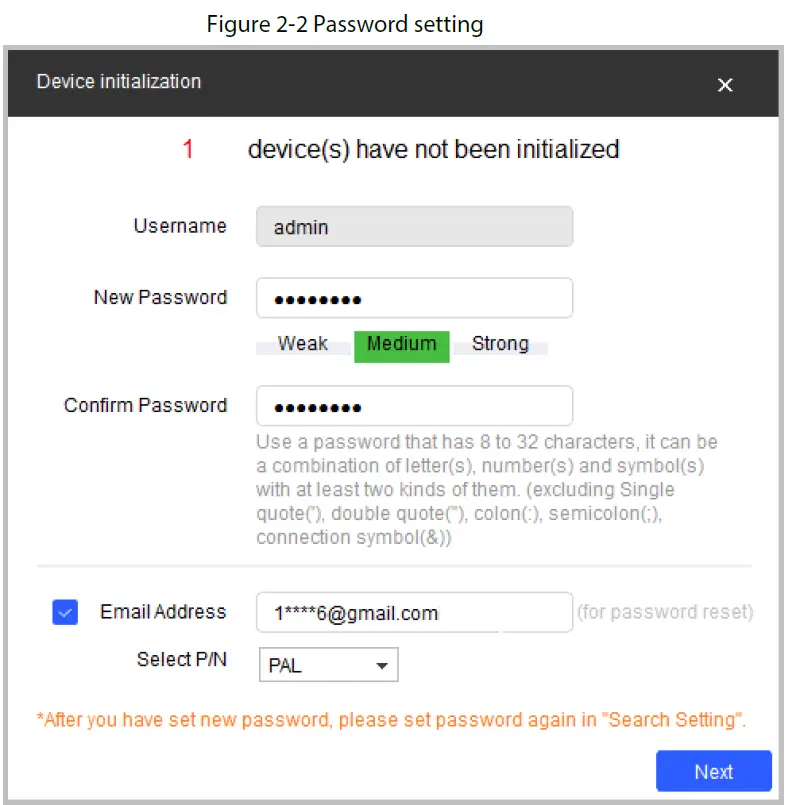Screen dimensions: 790x805
Task: Click the "have not been initialized" heading
Action: 433,150
